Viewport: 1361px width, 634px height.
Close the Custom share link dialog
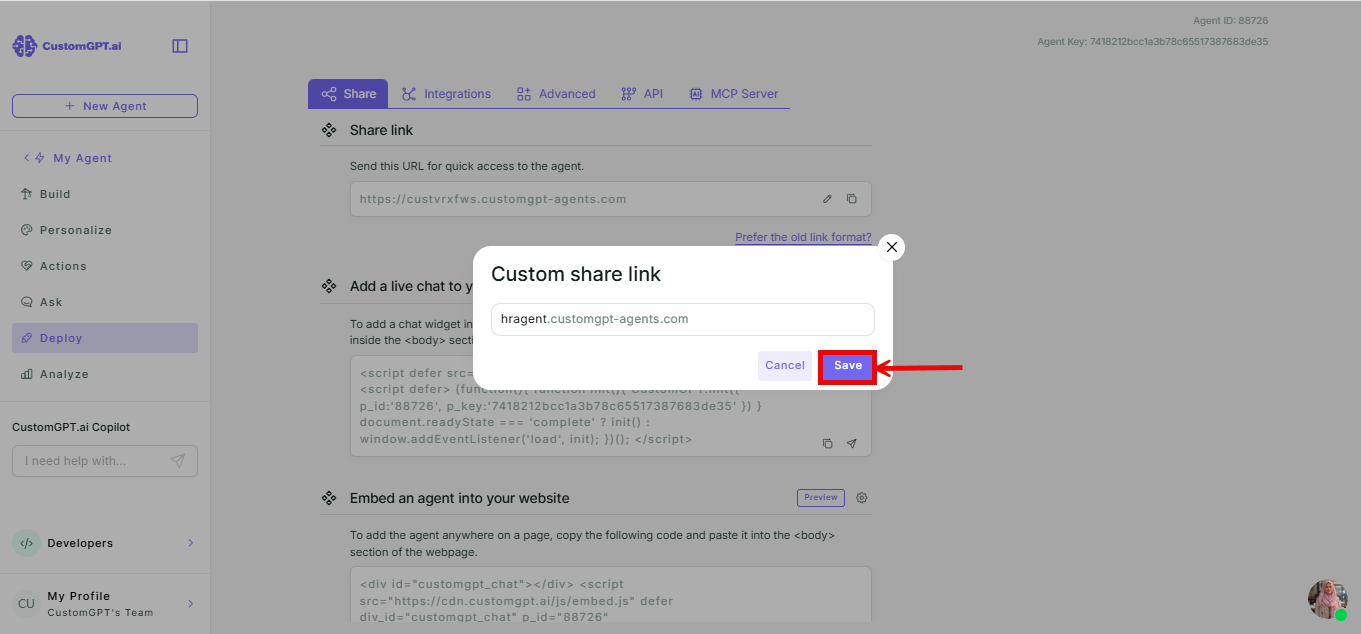[891, 247]
